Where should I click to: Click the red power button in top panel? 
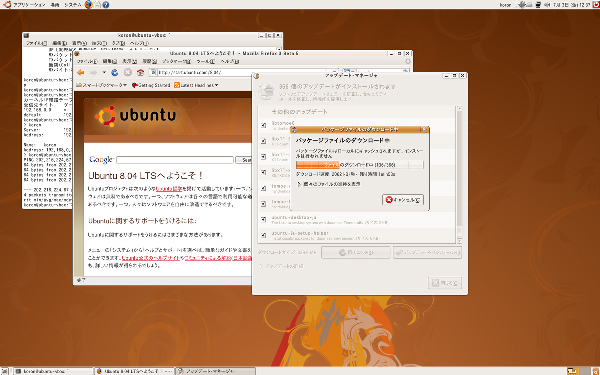coord(595,5)
